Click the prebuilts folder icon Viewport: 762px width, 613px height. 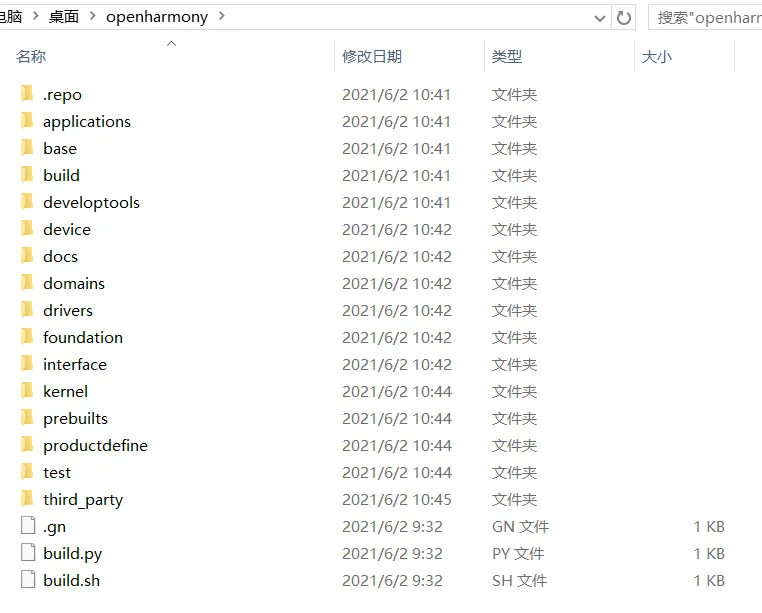point(28,418)
